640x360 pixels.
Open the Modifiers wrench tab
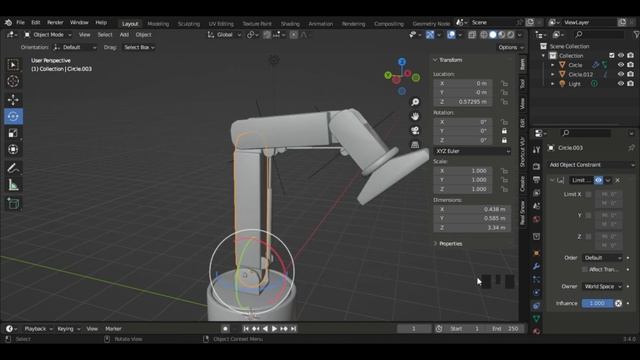point(536,266)
